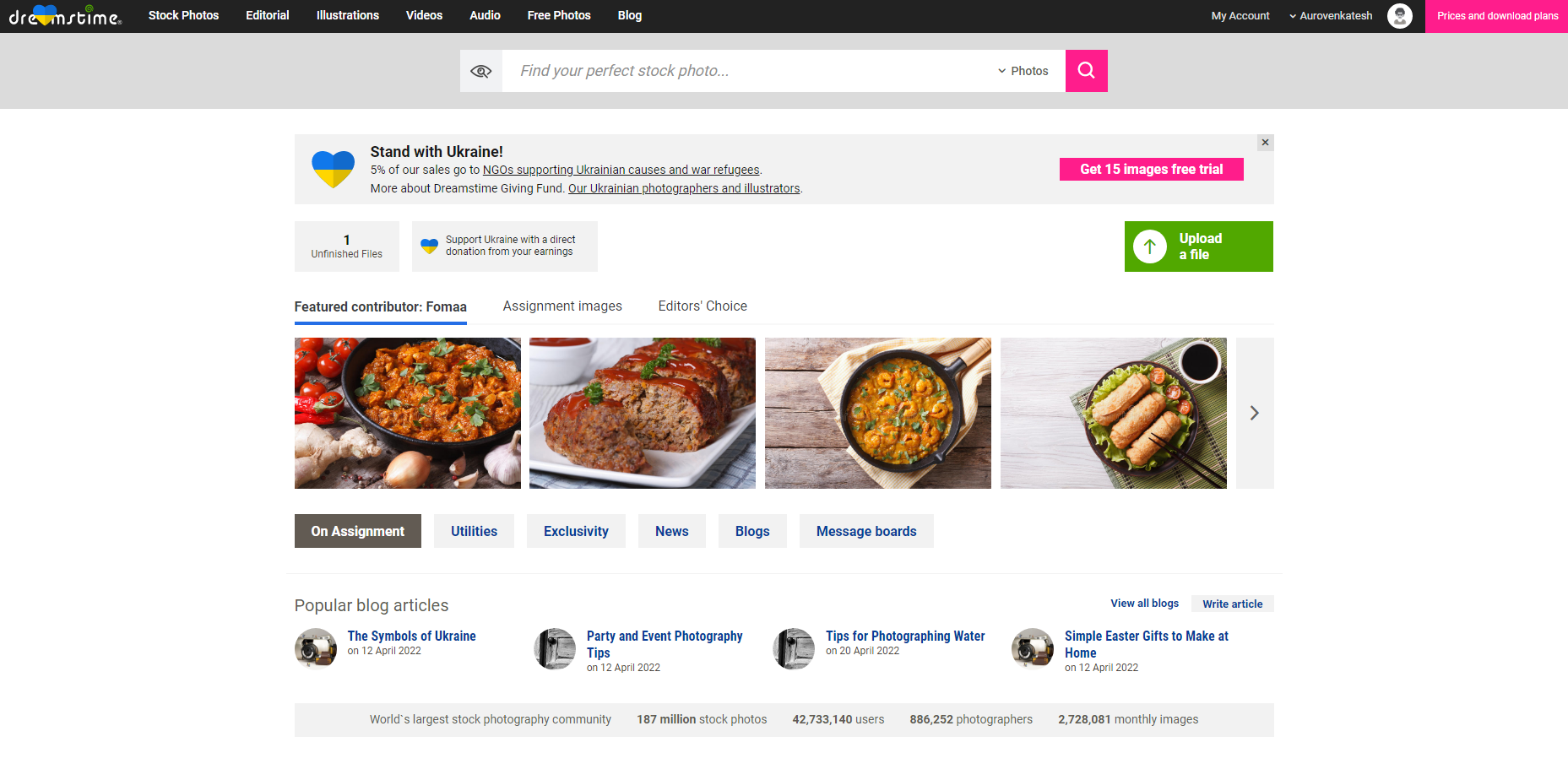
Task: Open the meatloaf with ketchup thumbnail
Action: click(x=643, y=413)
